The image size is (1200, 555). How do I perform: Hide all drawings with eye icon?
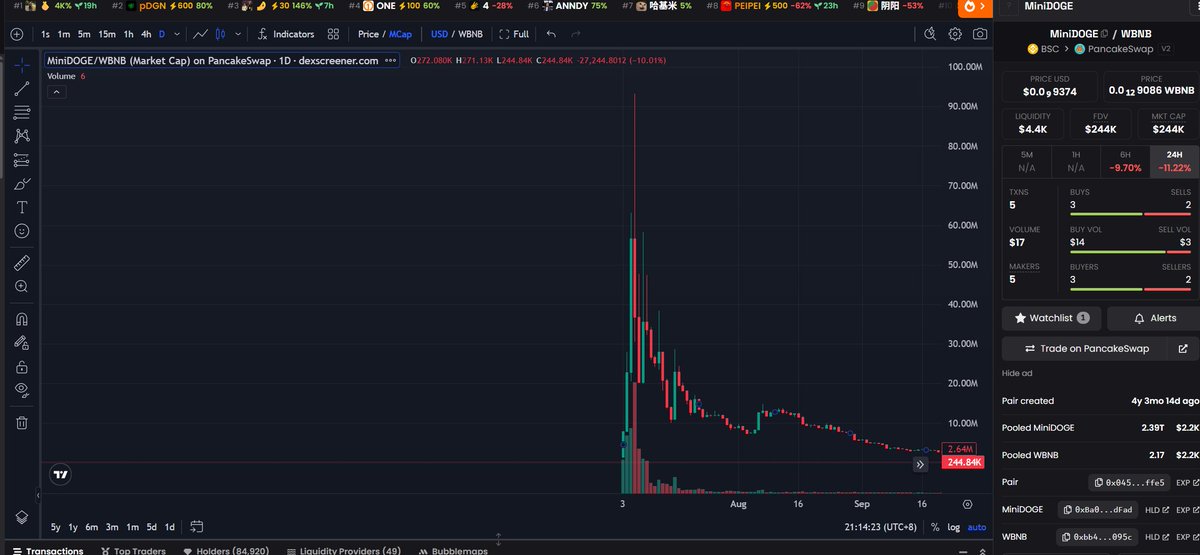coord(22,390)
